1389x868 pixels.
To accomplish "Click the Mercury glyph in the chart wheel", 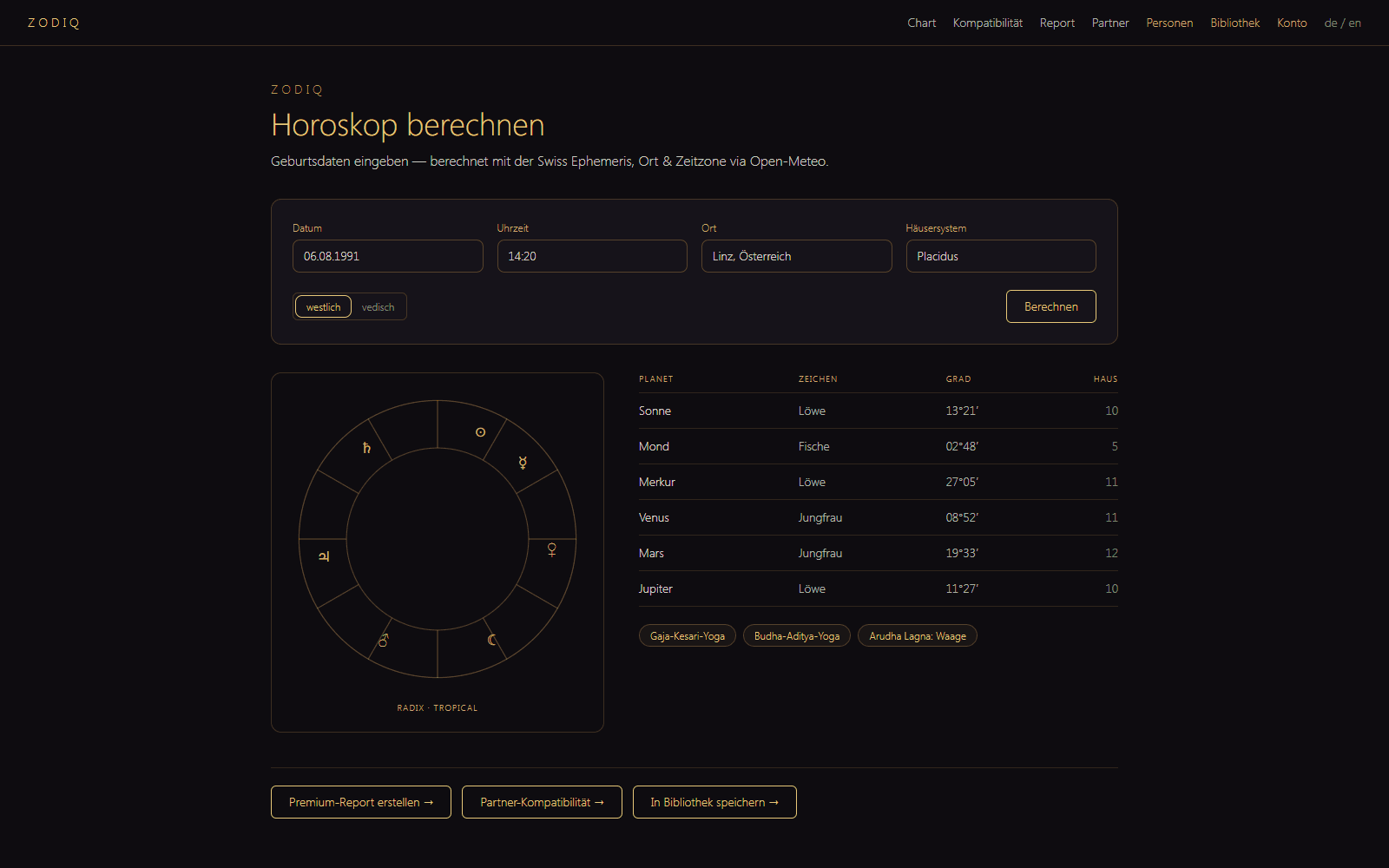I will tap(523, 463).
